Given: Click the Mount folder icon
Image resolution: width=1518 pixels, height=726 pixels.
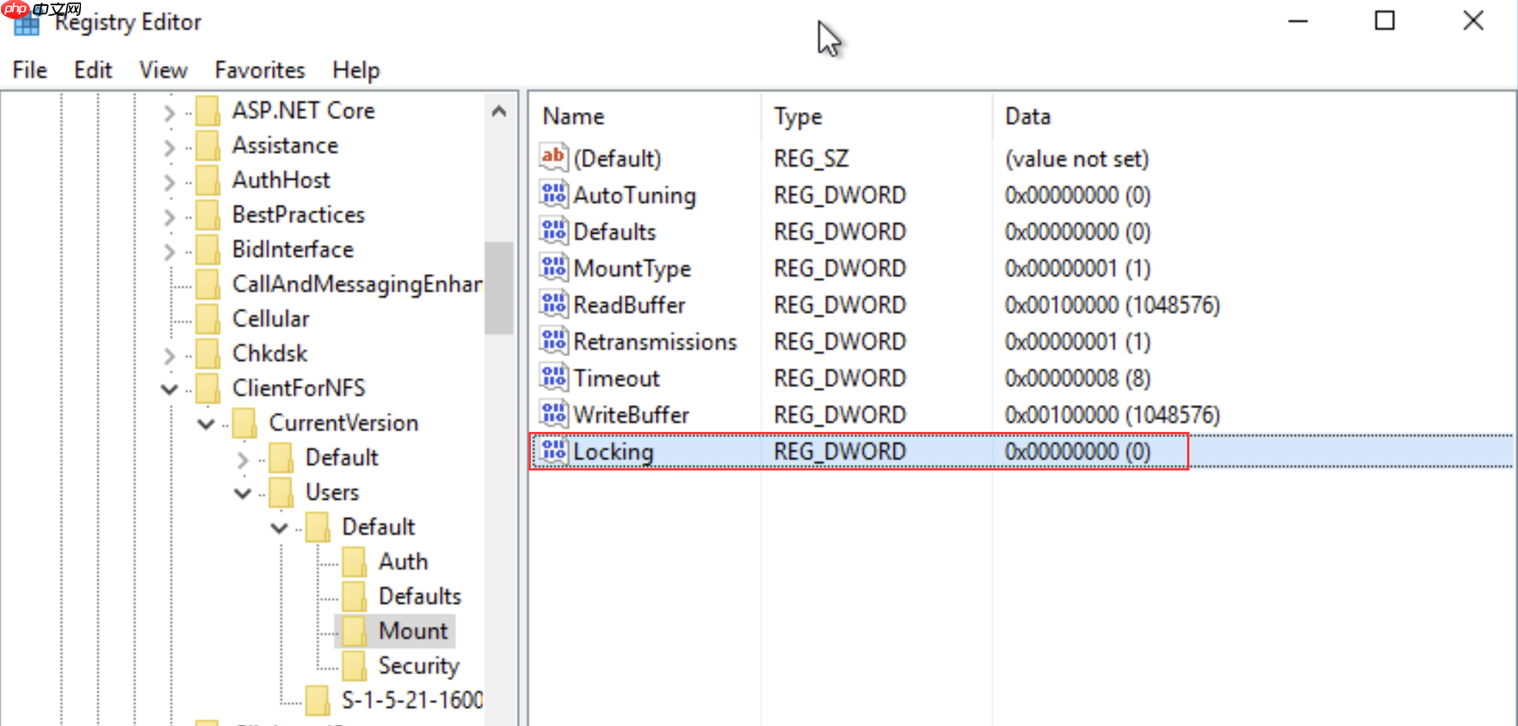Looking at the screenshot, I should [x=354, y=631].
